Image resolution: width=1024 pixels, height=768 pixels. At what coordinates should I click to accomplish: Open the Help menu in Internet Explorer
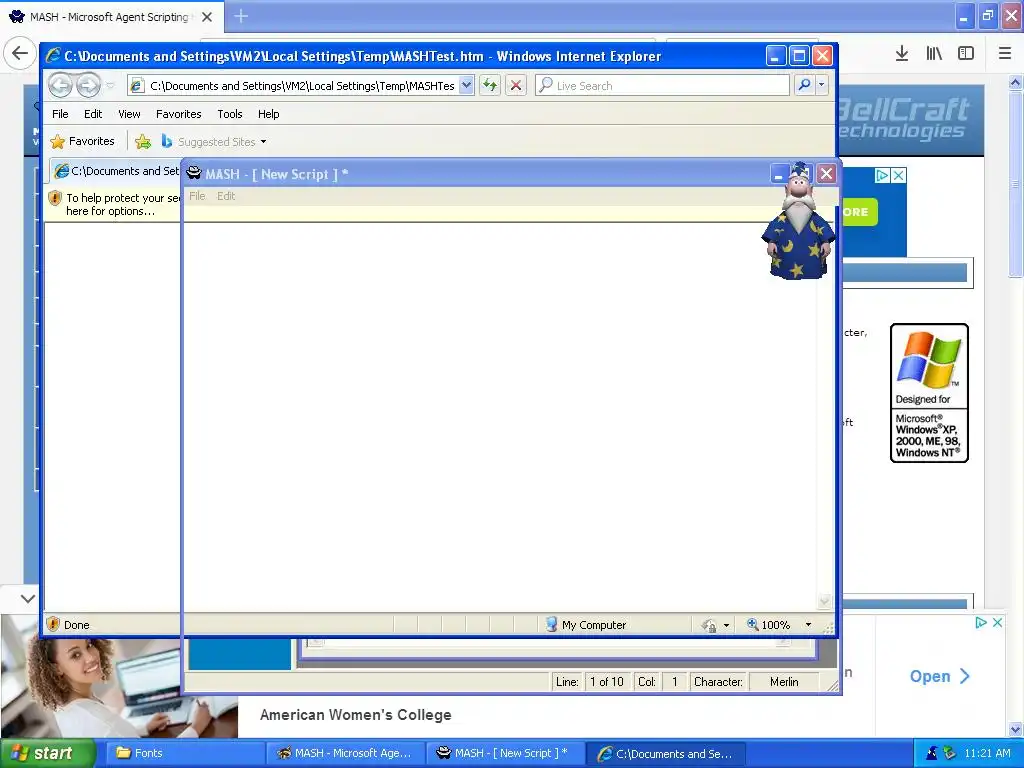tap(268, 114)
